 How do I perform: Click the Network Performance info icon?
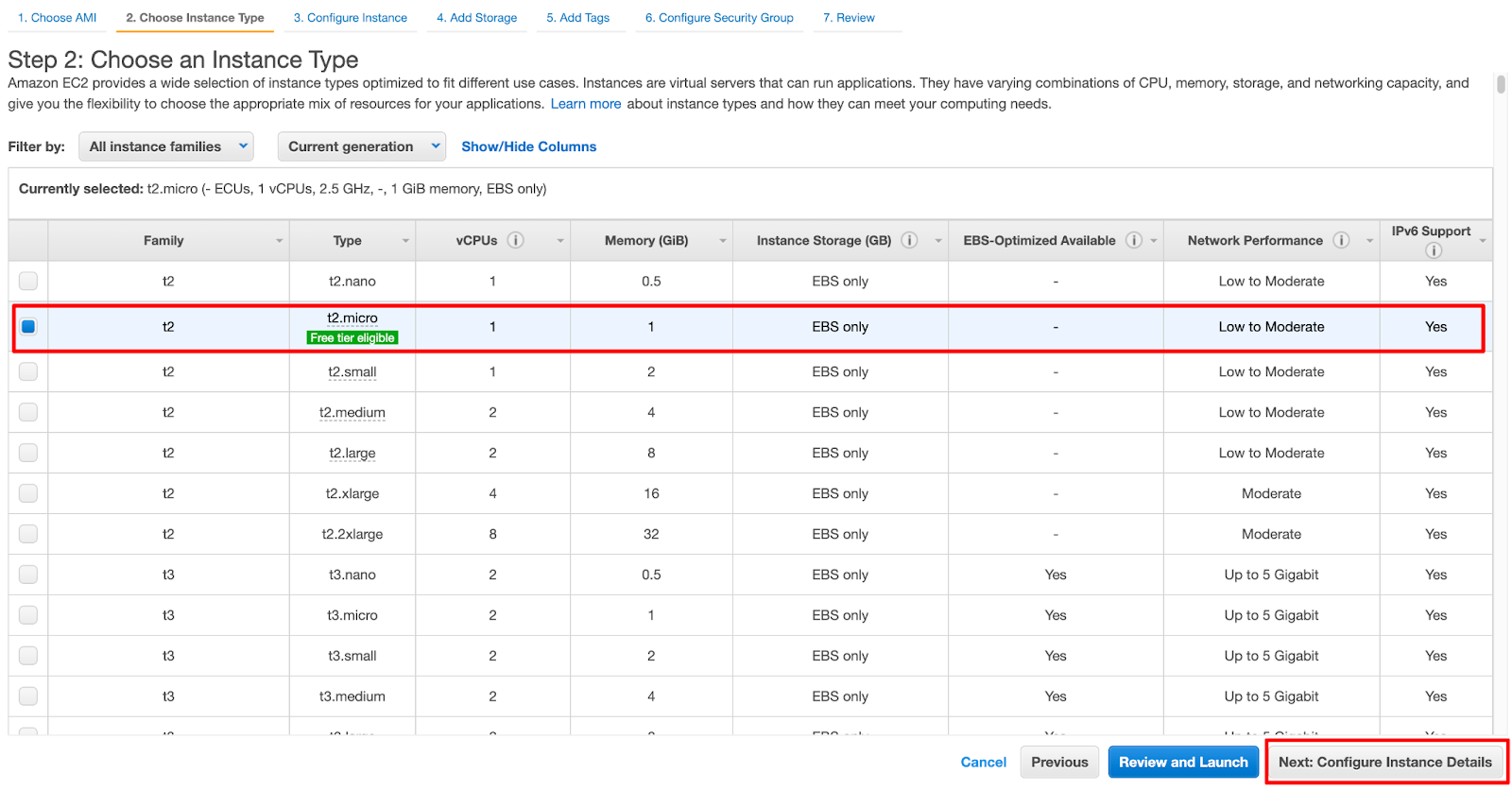click(x=1341, y=240)
